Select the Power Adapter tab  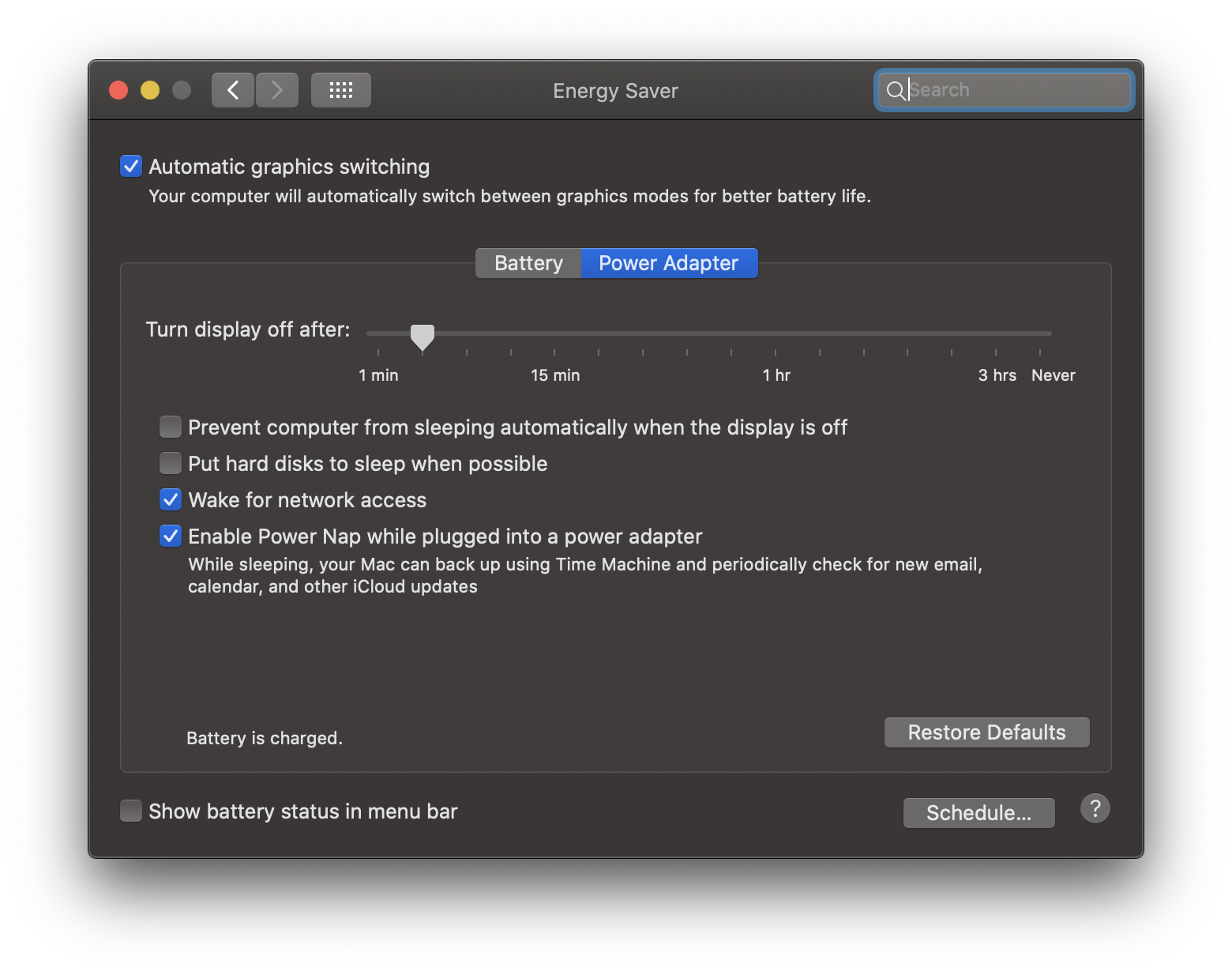(668, 262)
